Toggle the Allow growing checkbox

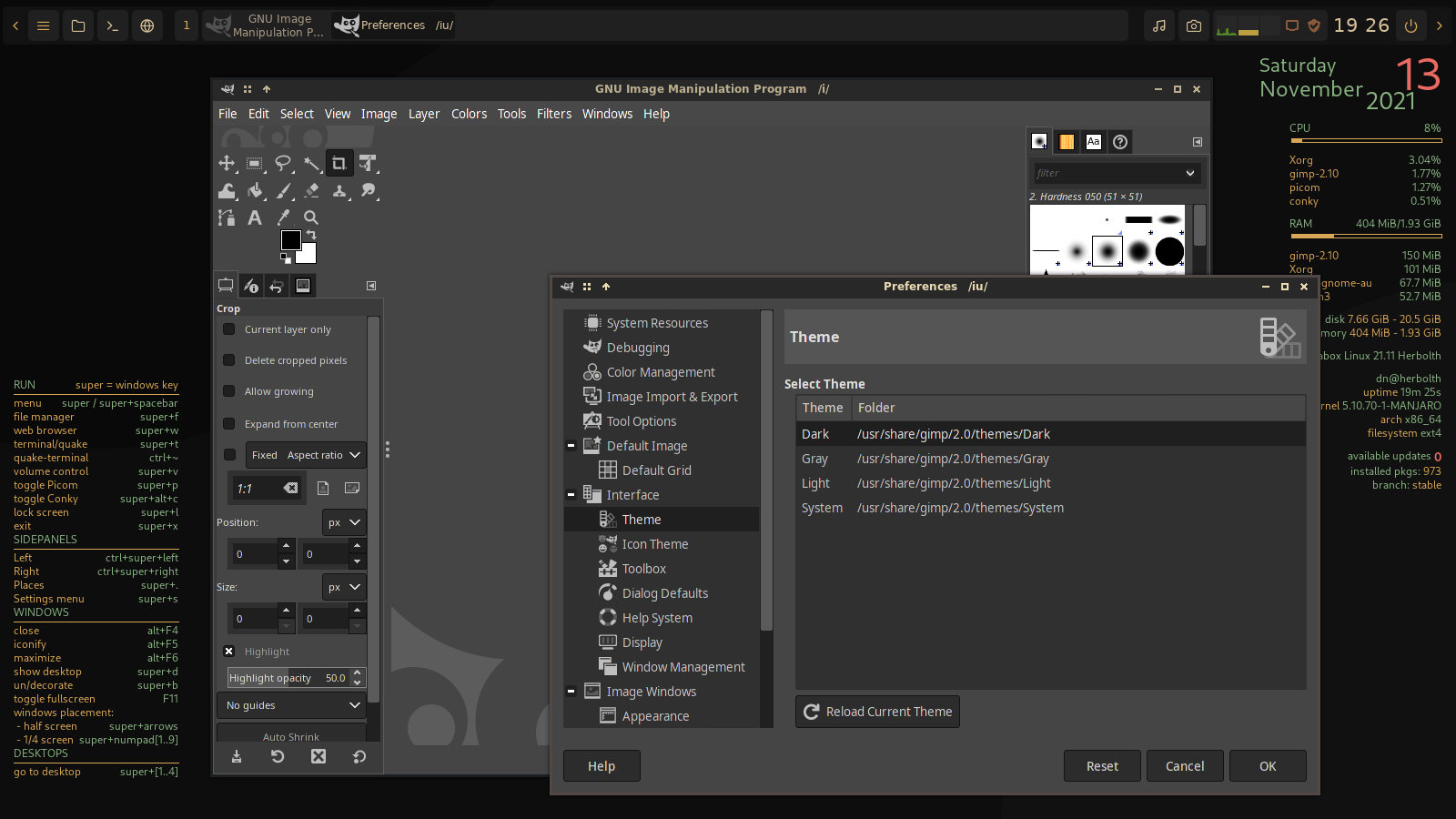(x=229, y=391)
